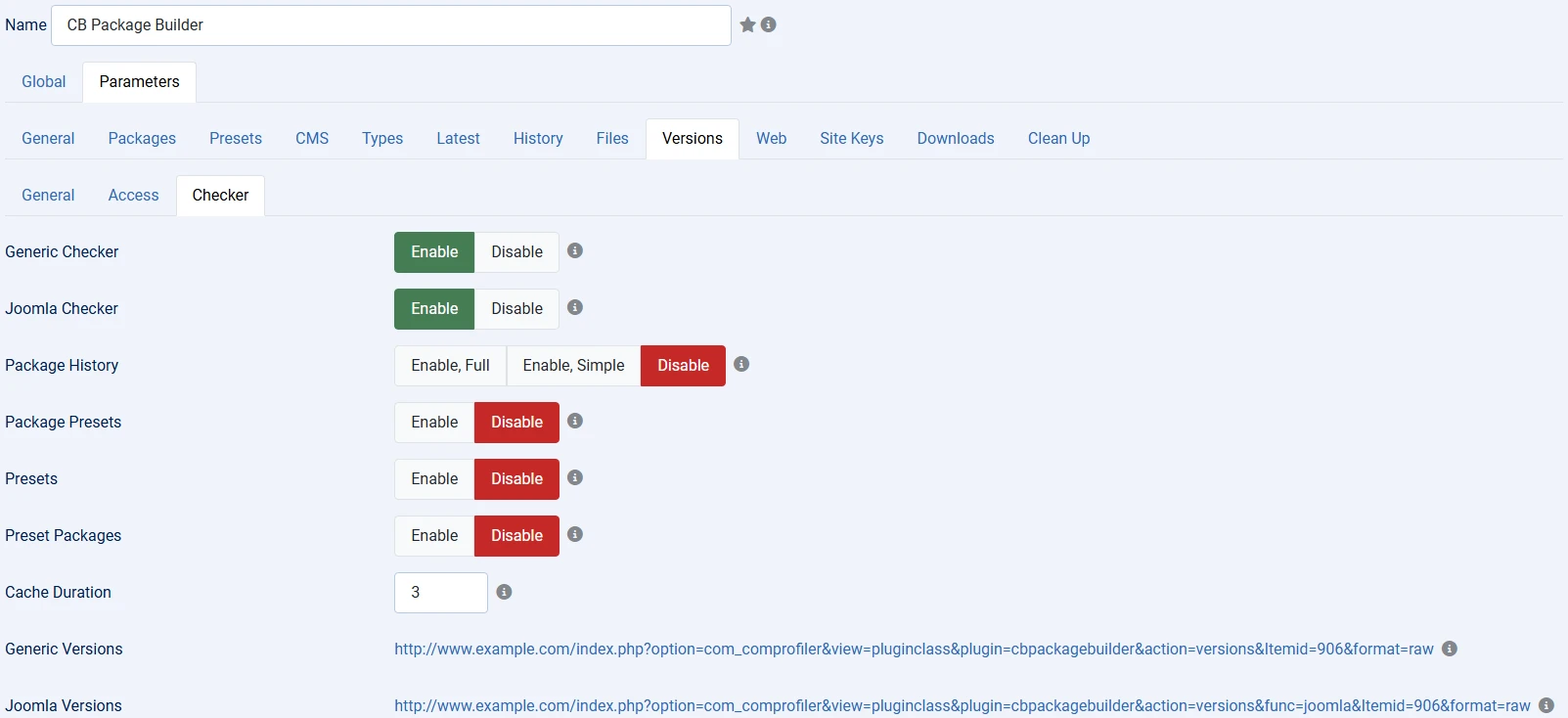The image size is (1568, 718).
Task: Show info icon on the Presets row
Action: click(575, 477)
